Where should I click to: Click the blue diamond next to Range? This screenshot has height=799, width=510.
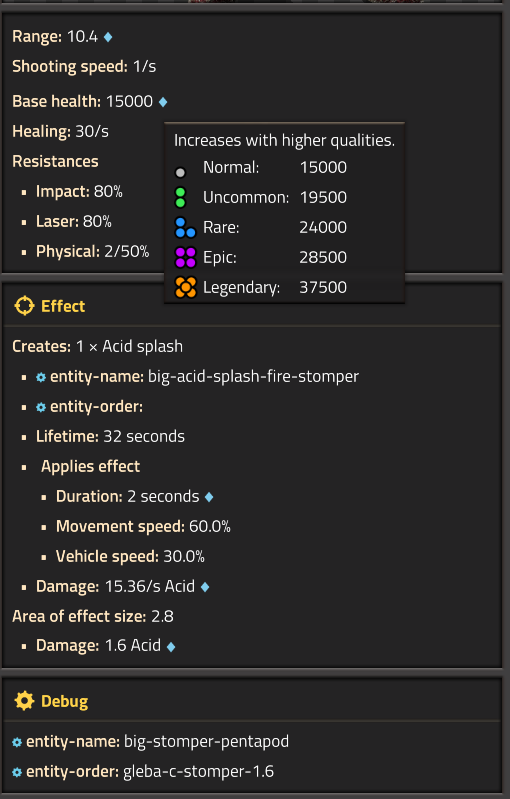(x=108, y=37)
